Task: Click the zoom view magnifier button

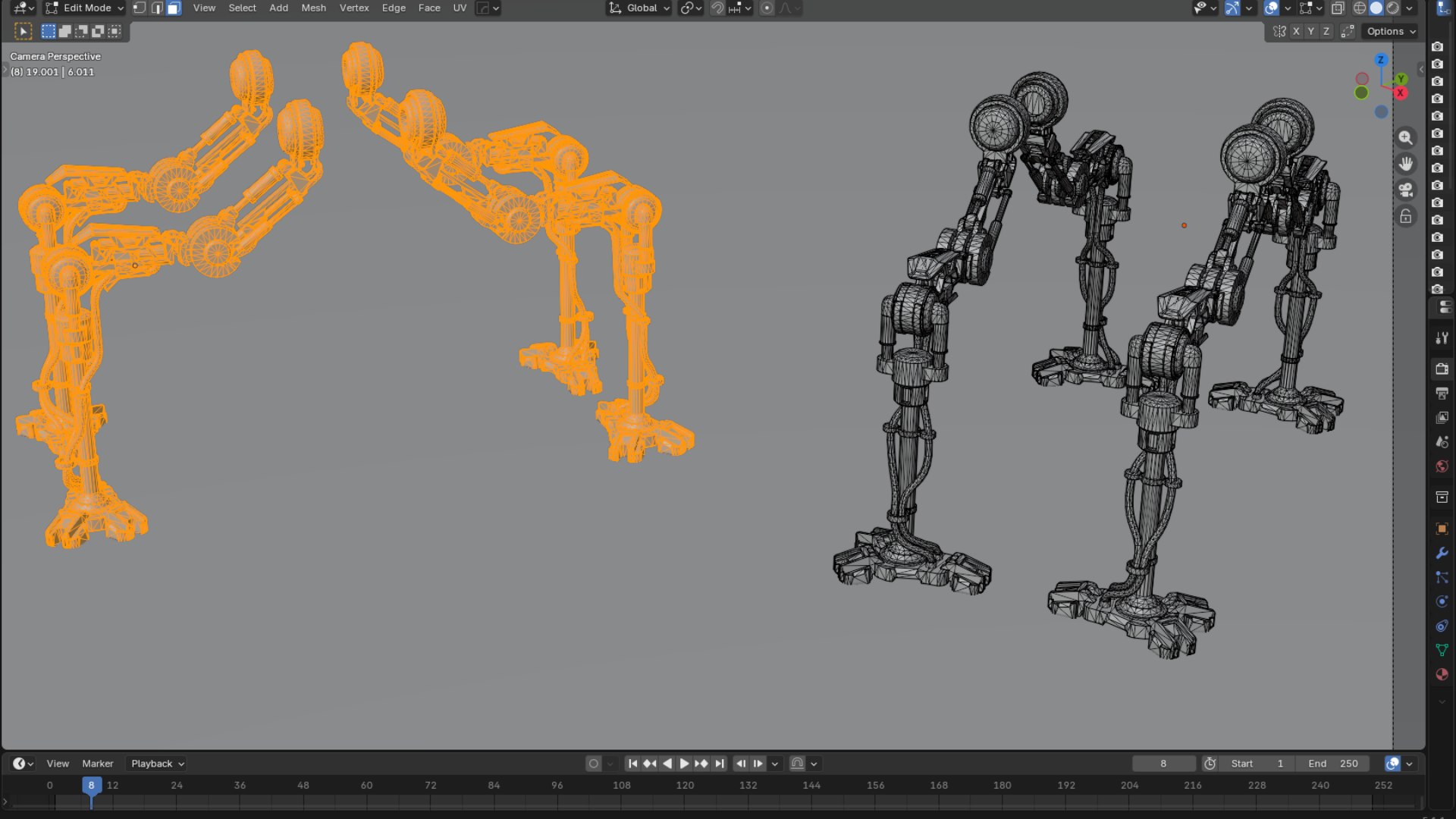Action: coord(1406,138)
